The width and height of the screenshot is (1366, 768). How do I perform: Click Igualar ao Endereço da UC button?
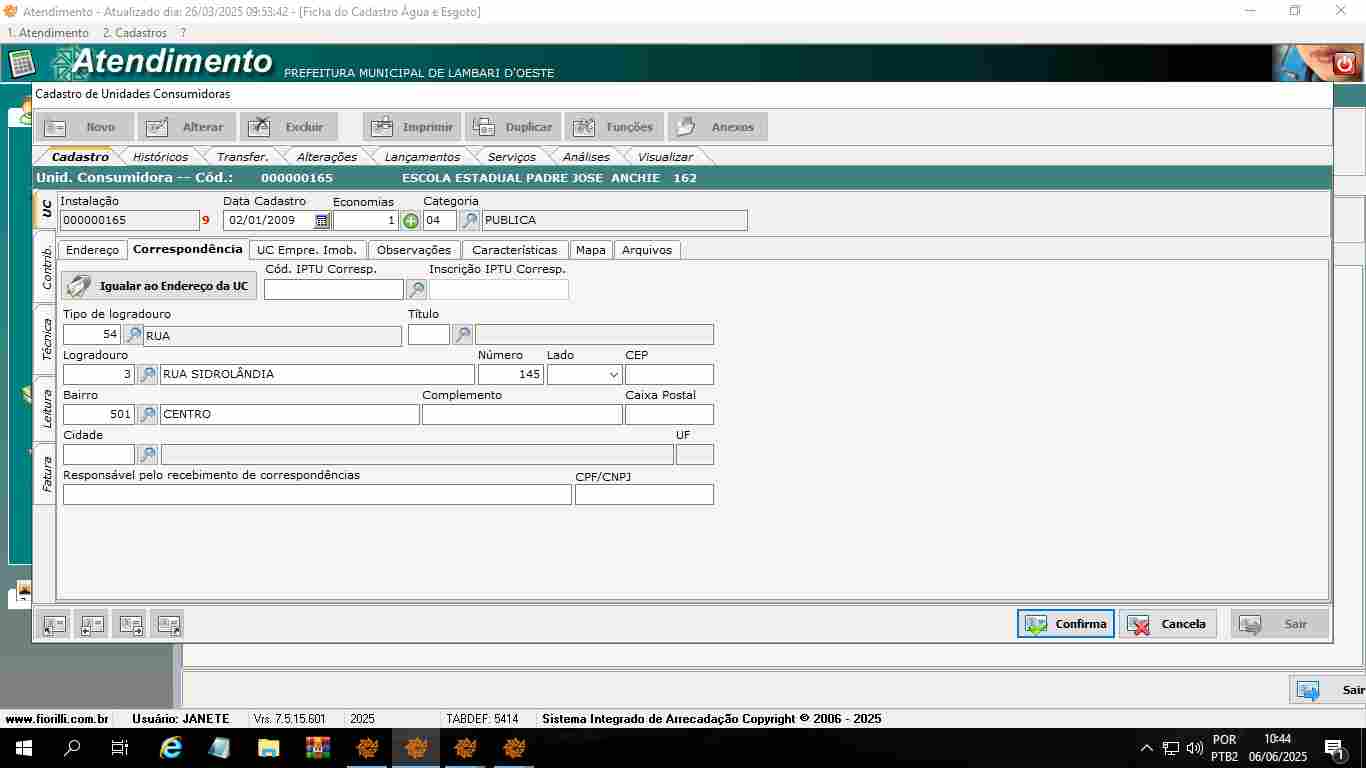(x=160, y=287)
